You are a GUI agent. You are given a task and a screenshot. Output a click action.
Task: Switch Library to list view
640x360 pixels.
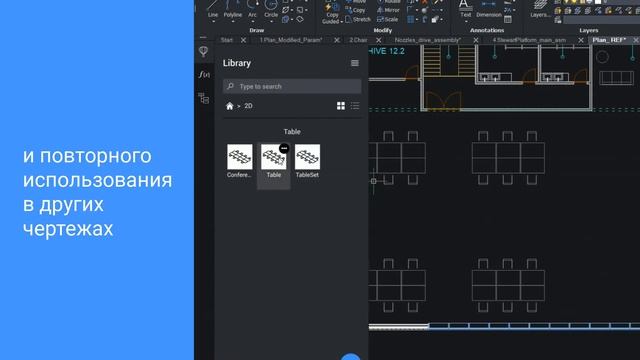tap(355, 106)
